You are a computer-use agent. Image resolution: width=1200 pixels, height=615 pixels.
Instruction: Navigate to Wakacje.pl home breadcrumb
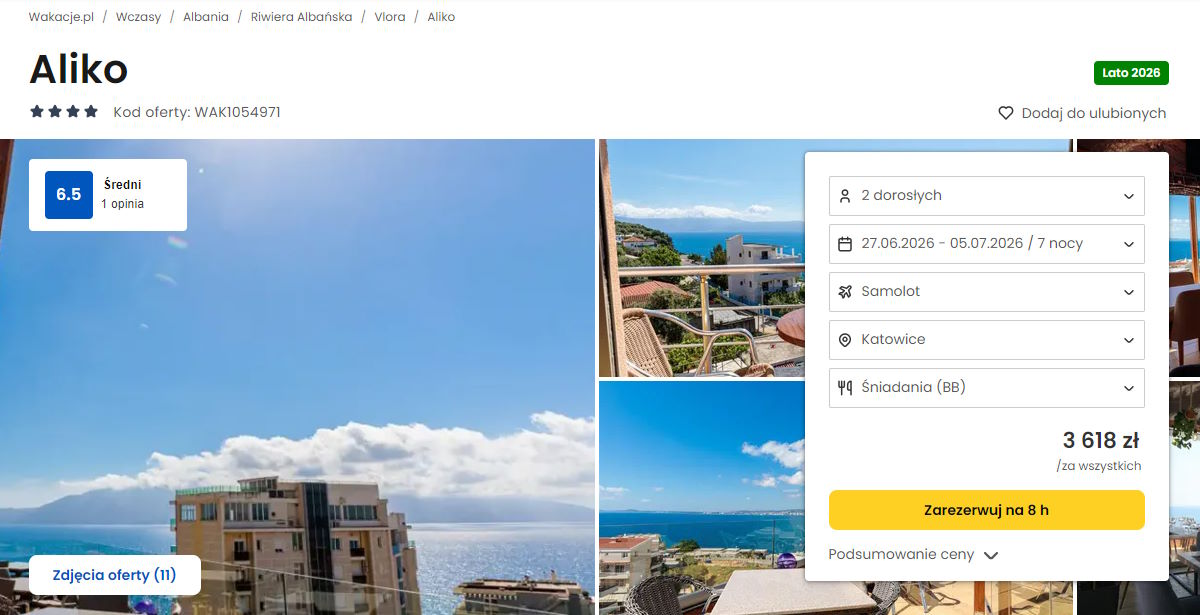[x=61, y=17]
